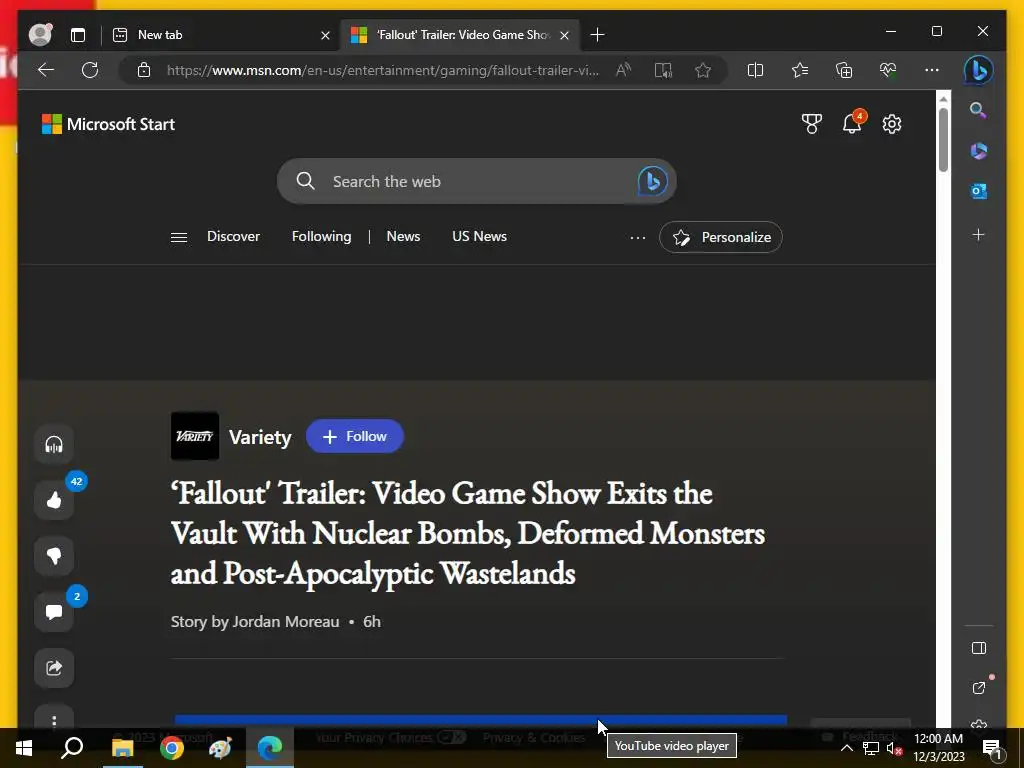Open the Collections panel

tap(844, 70)
